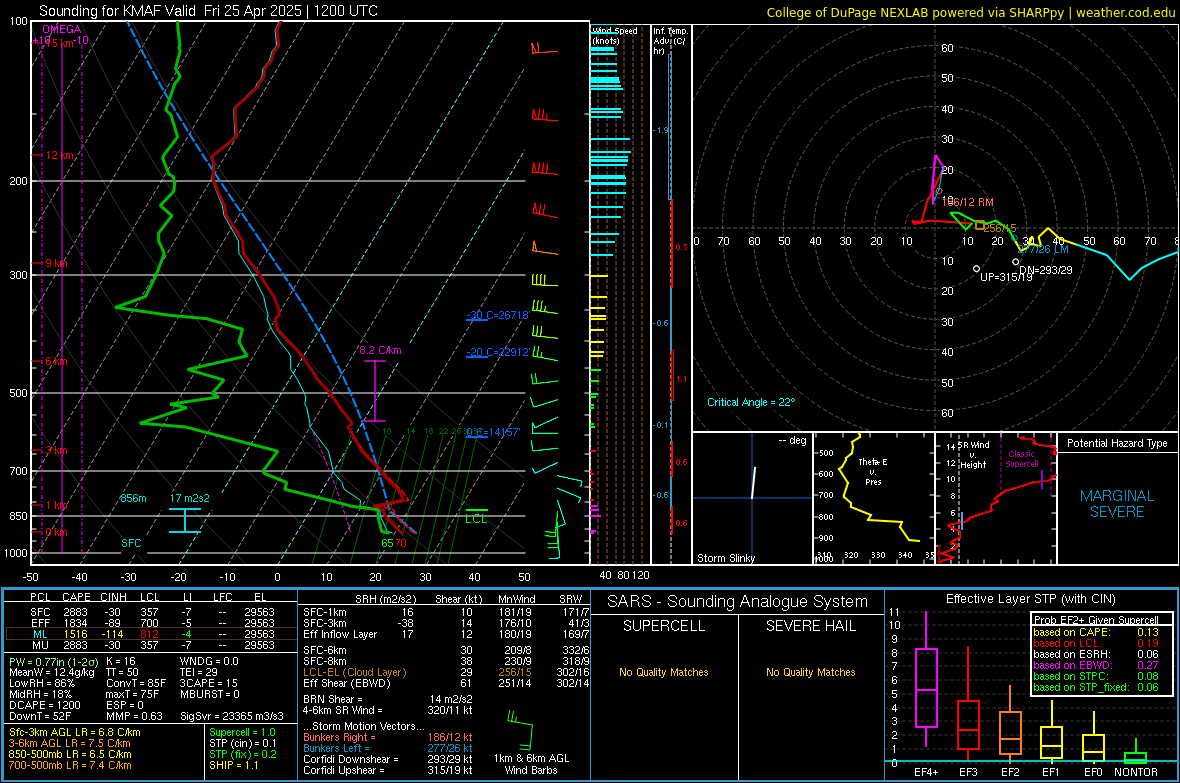1180x783 pixels.
Task: Click the 'OMEGA' label on the skew-T
Action: (x=62, y=29)
